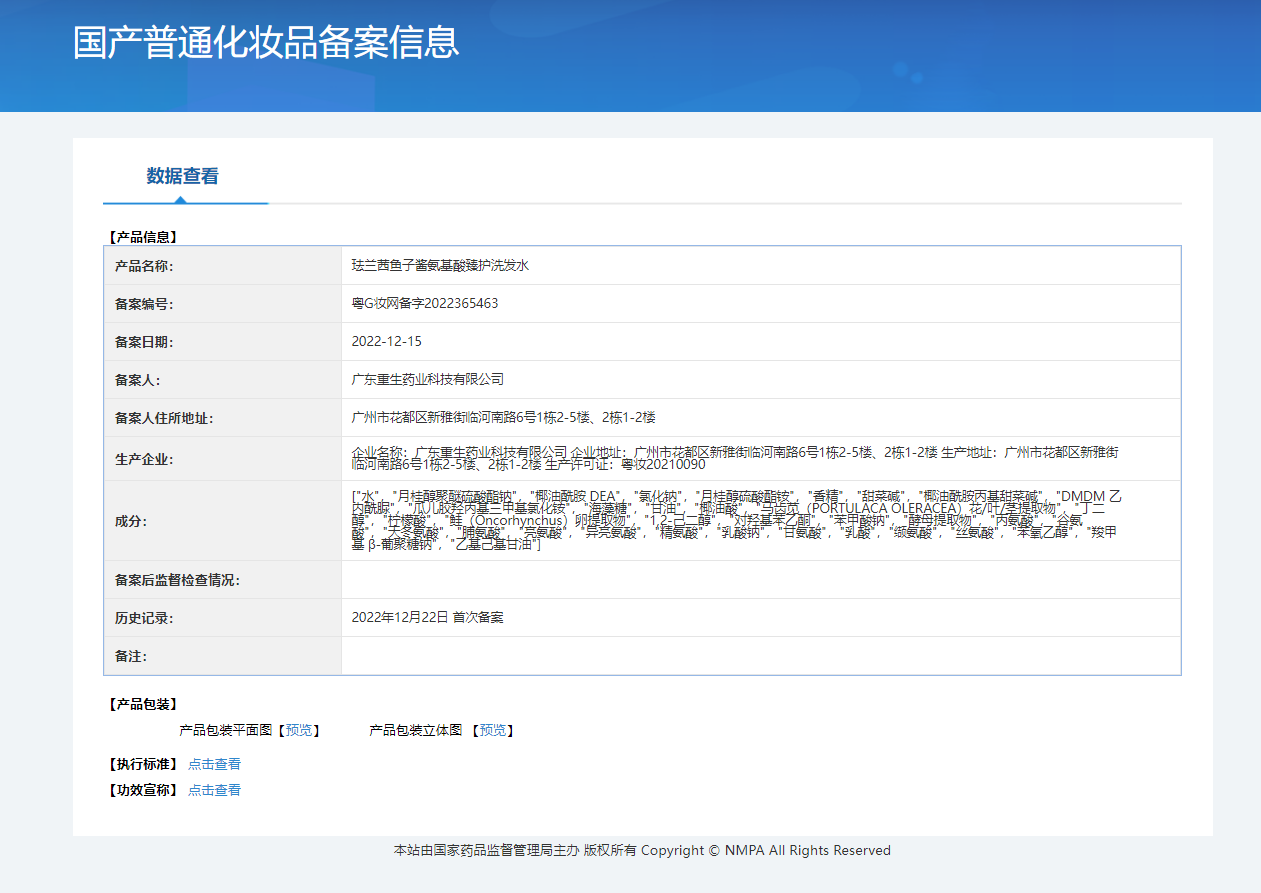Click the filing date 2022-12-15
Image resolution: width=1261 pixels, height=893 pixels.
tap(387, 341)
